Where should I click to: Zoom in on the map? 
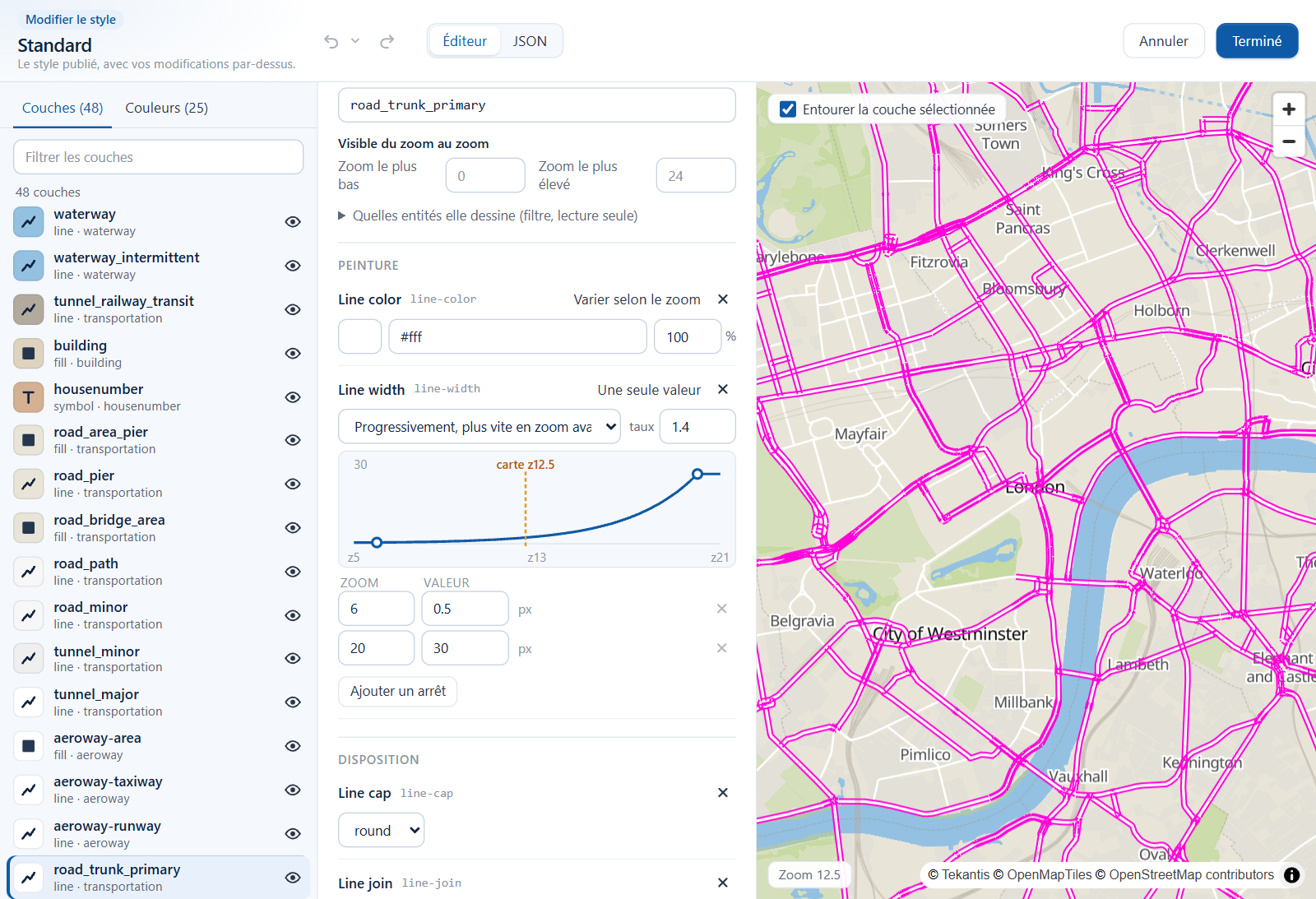(1289, 109)
